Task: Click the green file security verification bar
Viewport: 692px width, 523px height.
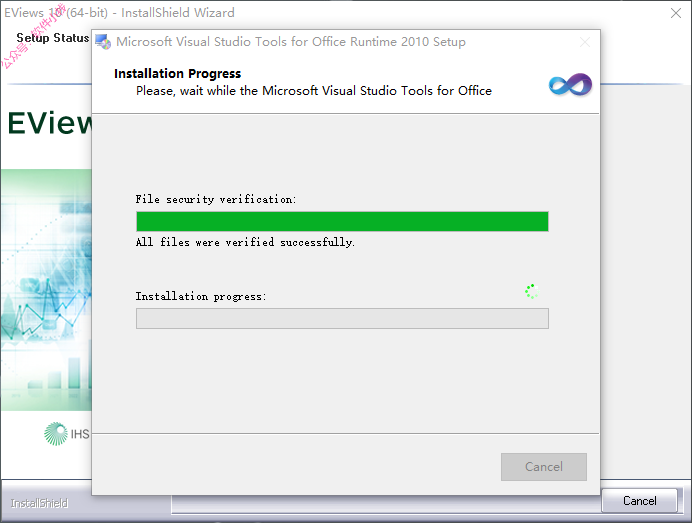Action: click(x=342, y=221)
